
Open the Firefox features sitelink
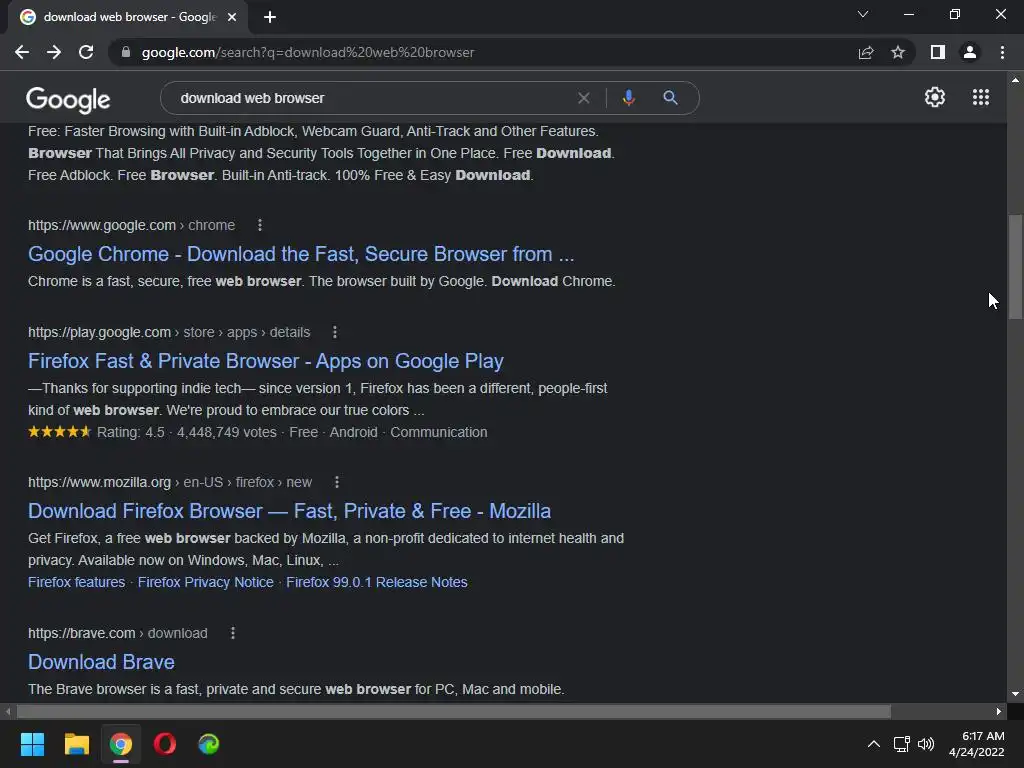[x=76, y=582]
